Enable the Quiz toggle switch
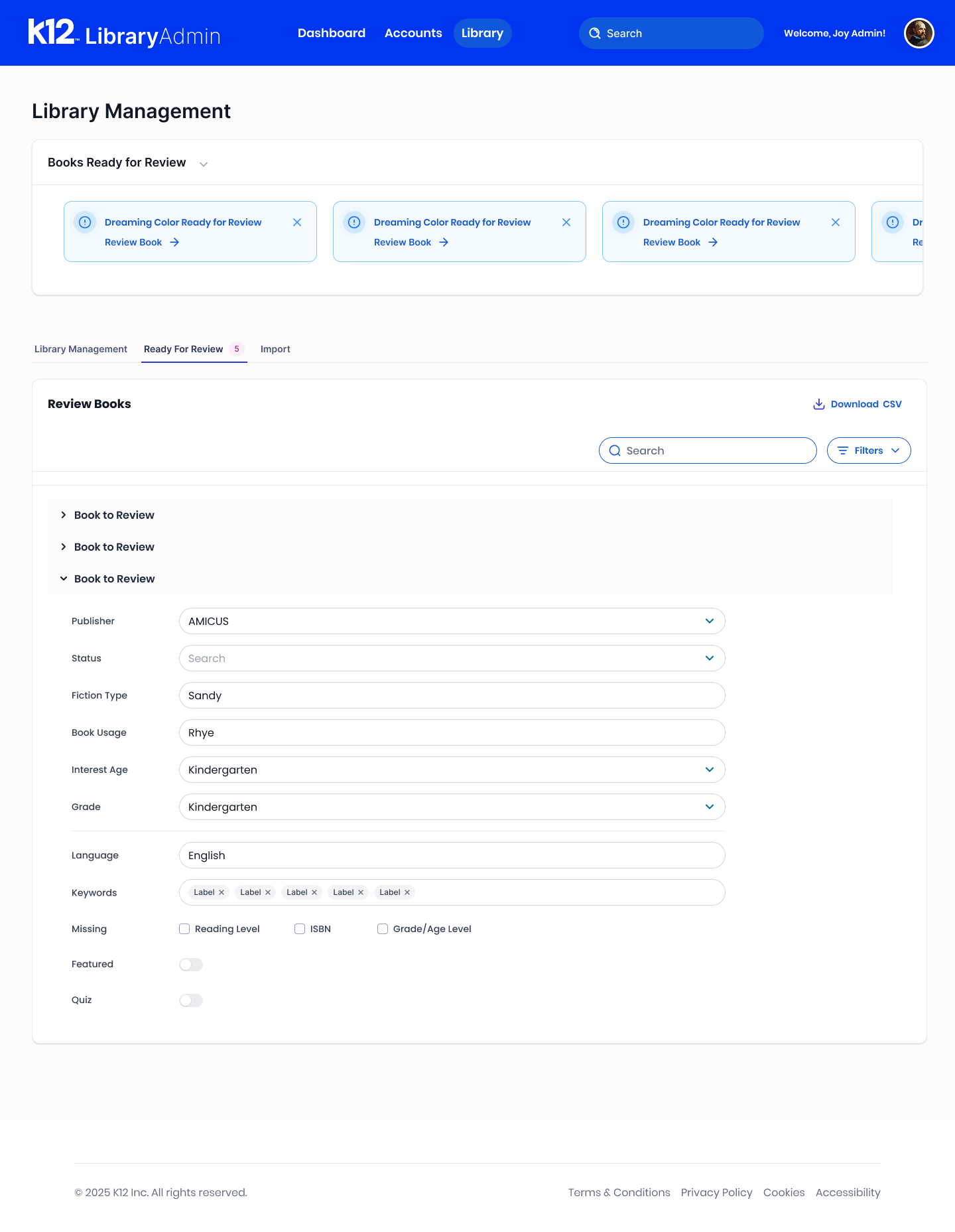This screenshot has height=1232, width=955. pos(191,1000)
